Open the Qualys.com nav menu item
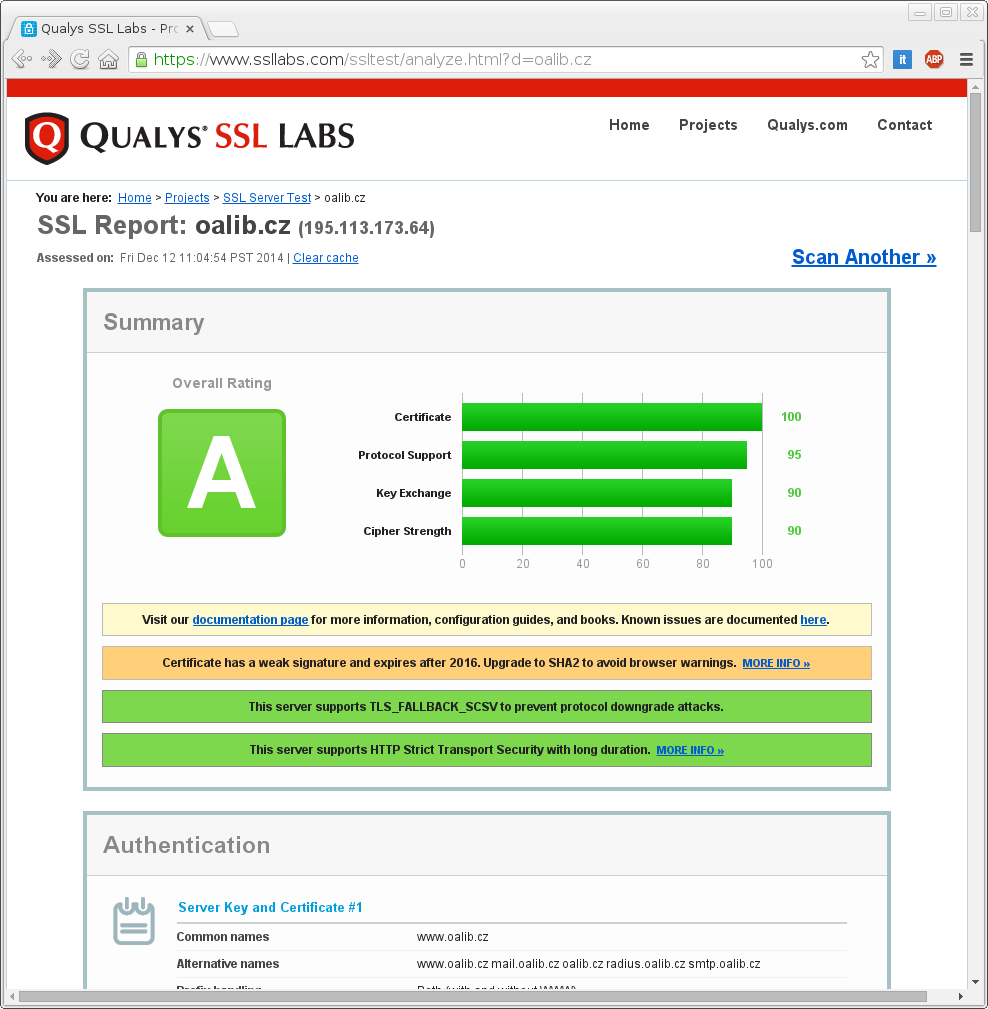This screenshot has width=988, height=1009. [x=807, y=125]
